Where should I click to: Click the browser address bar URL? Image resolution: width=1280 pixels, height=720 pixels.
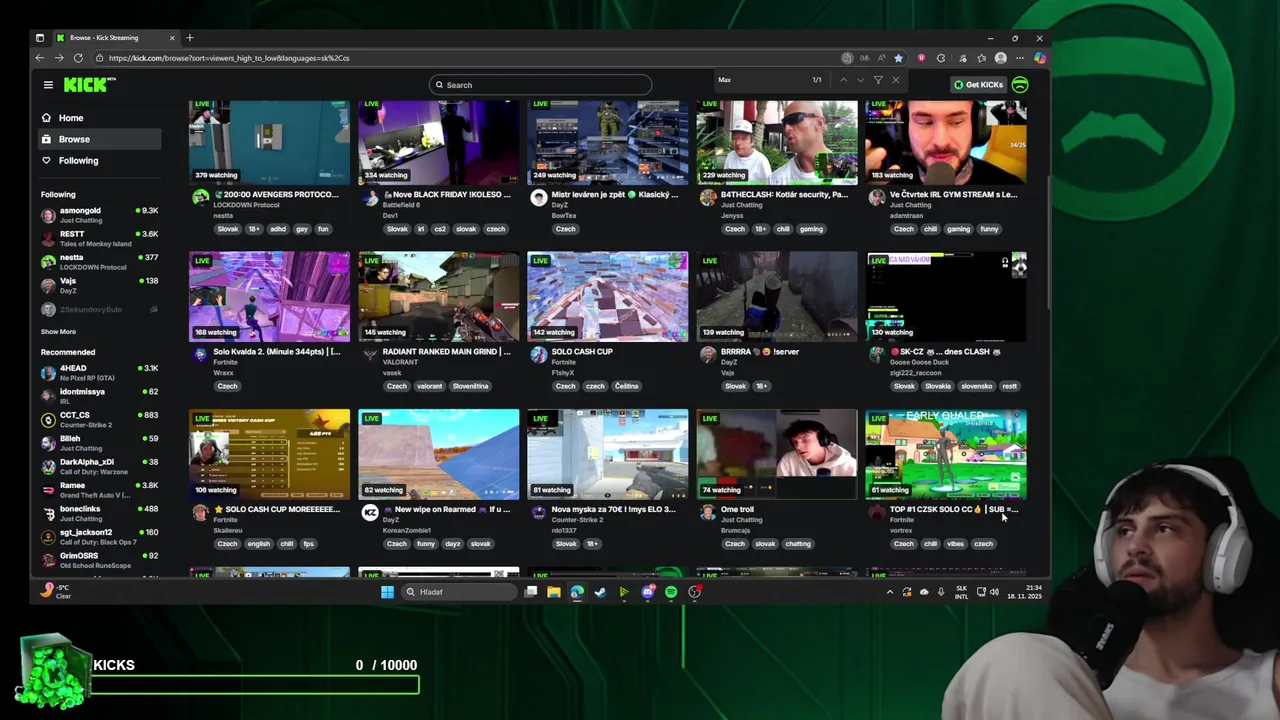(x=229, y=58)
